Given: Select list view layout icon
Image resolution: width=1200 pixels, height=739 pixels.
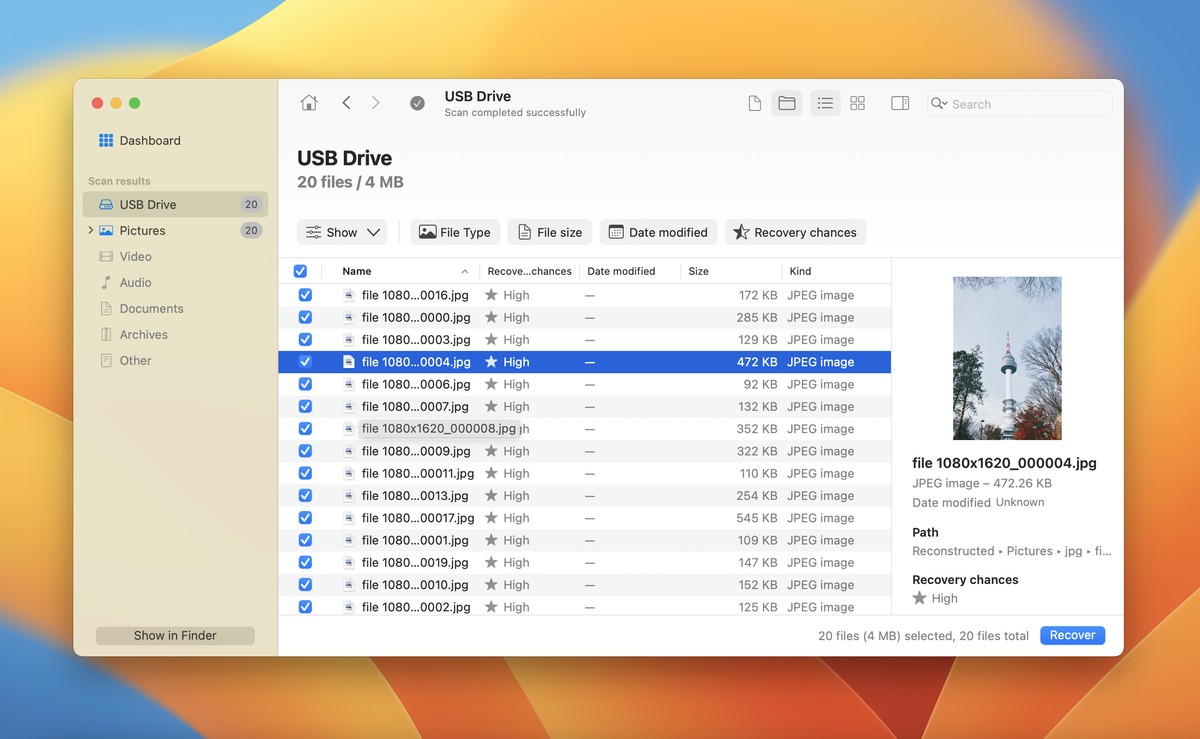Looking at the screenshot, I should tap(825, 103).
